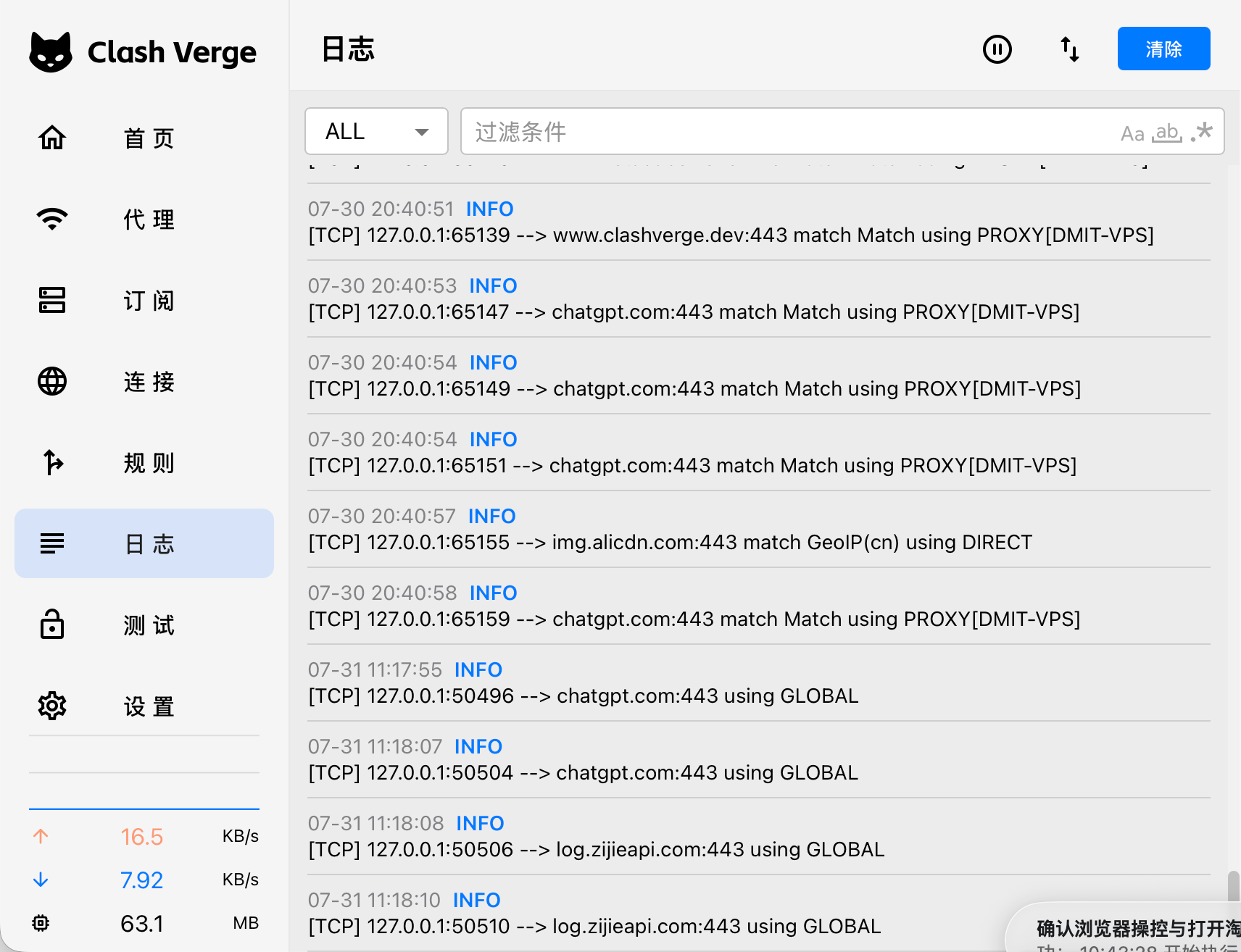This screenshot has height=952, width=1241.
Task: Click the 07-31 11:17:55 timestamp
Action: pos(375,669)
